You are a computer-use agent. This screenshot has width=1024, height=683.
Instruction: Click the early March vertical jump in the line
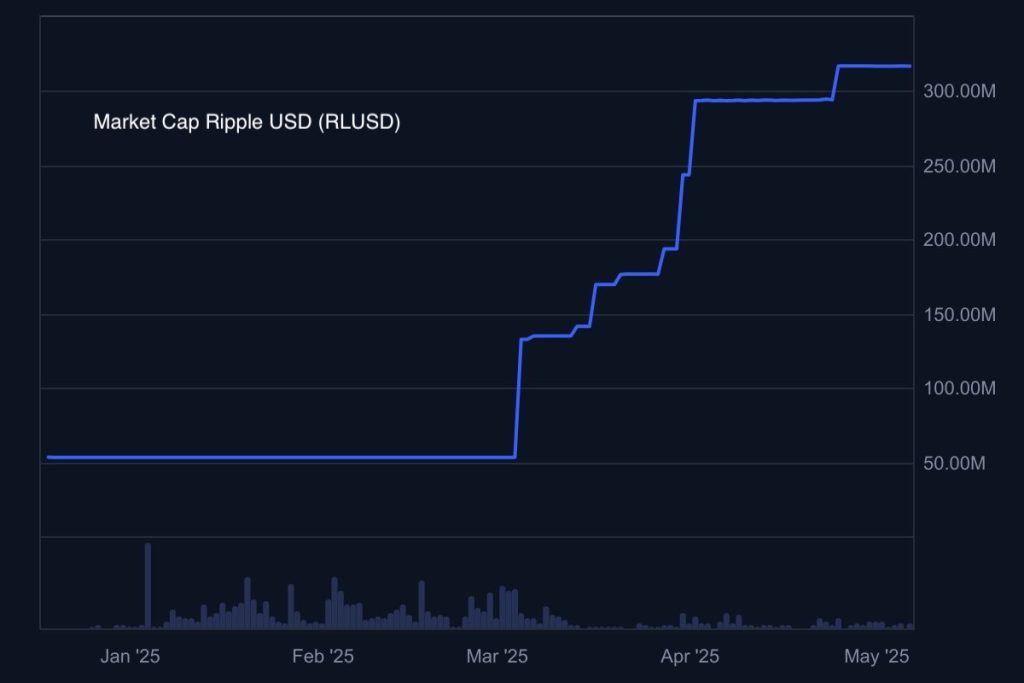tap(518, 398)
